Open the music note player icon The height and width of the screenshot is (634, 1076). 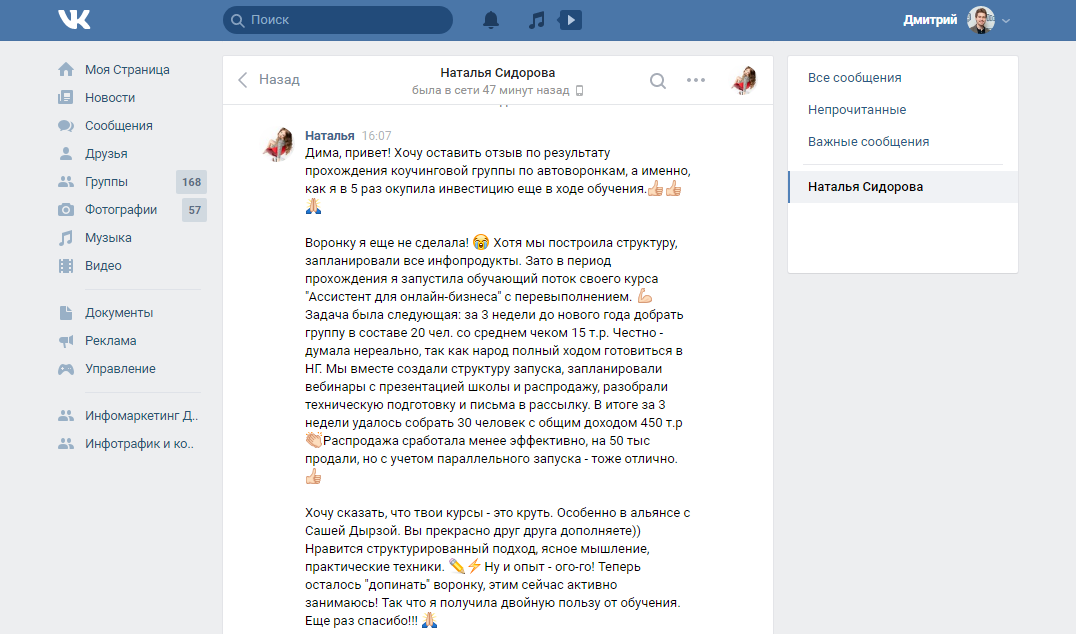(537, 20)
